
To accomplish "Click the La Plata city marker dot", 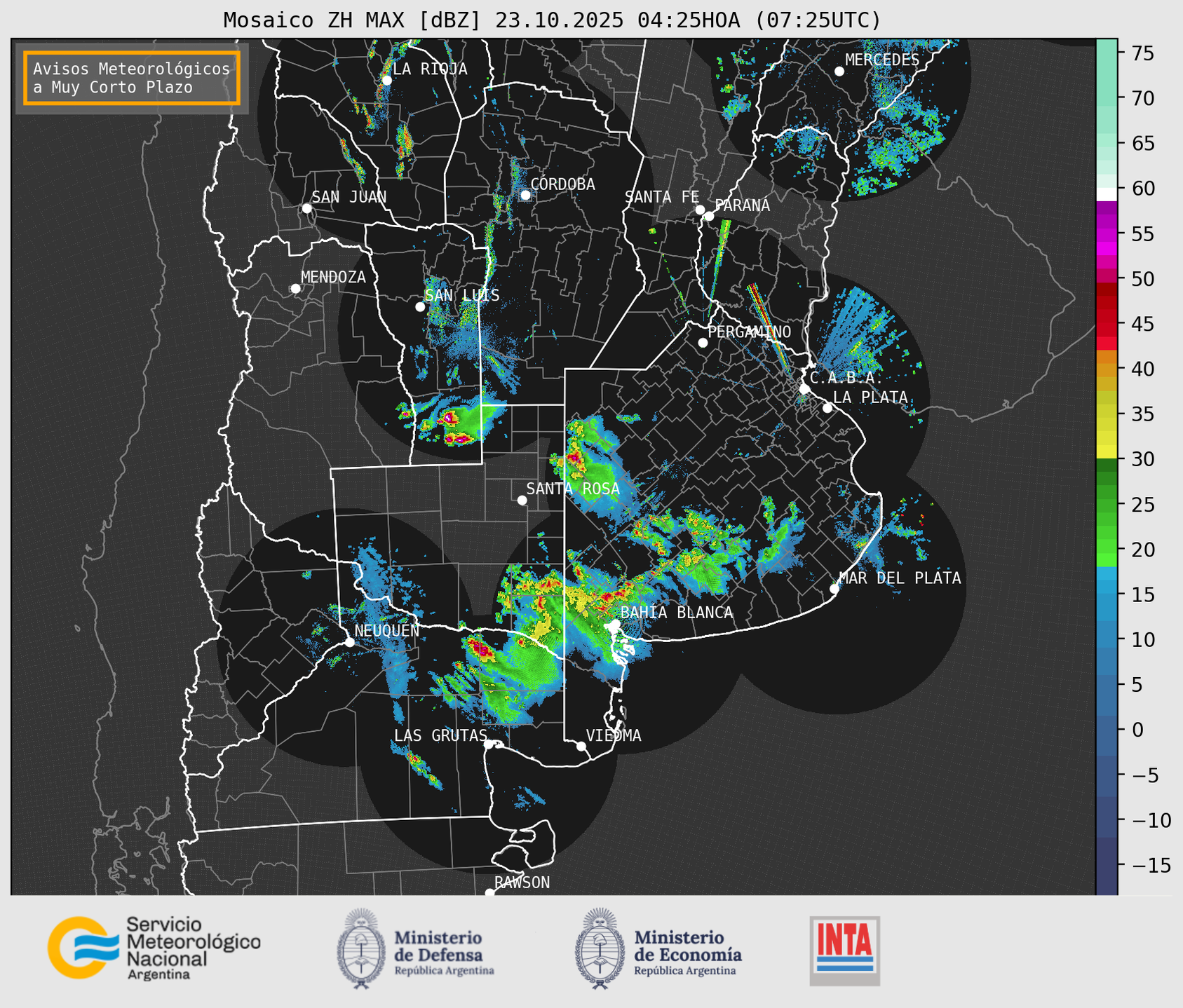I will [x=827, y=408].
